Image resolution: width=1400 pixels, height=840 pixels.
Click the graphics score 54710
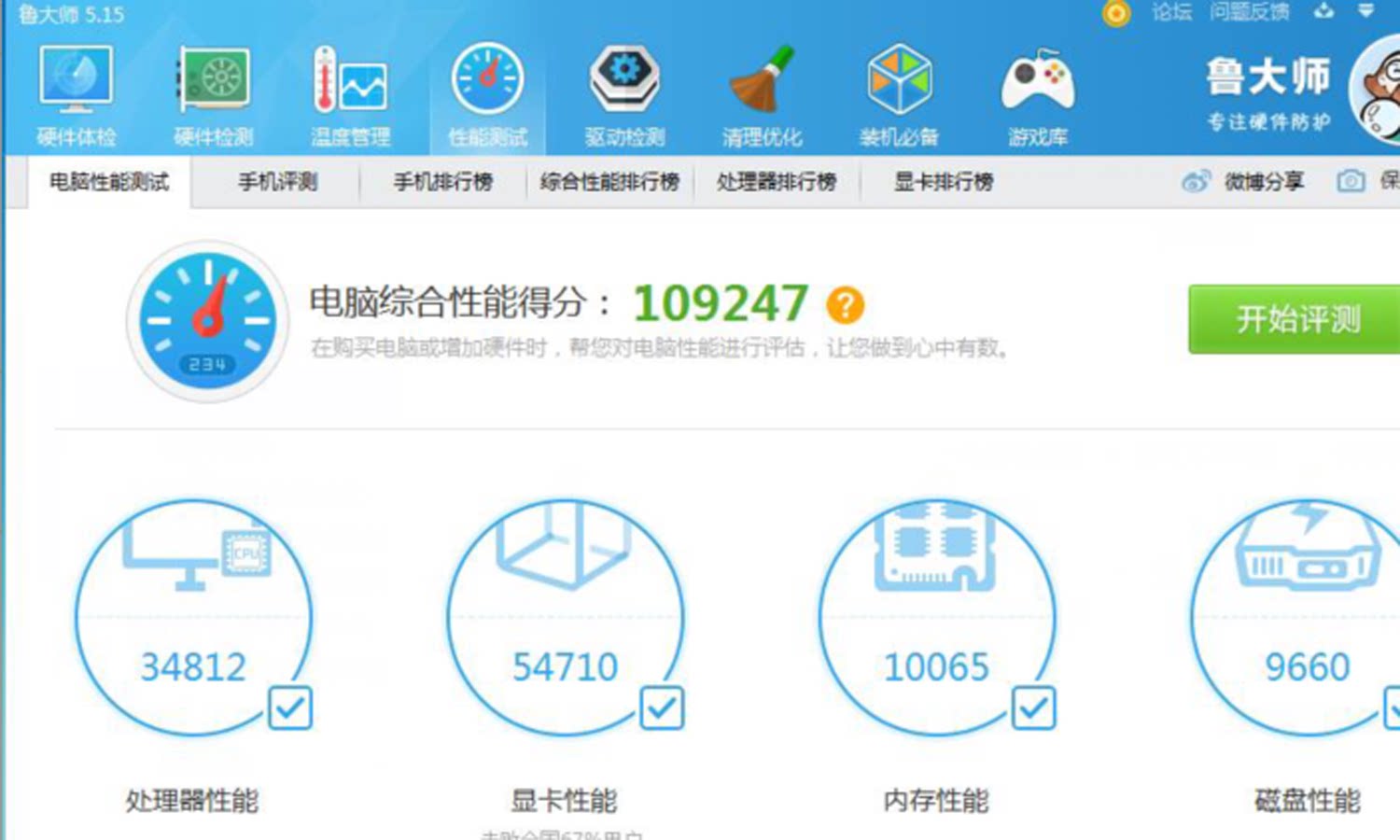(565, 667)
